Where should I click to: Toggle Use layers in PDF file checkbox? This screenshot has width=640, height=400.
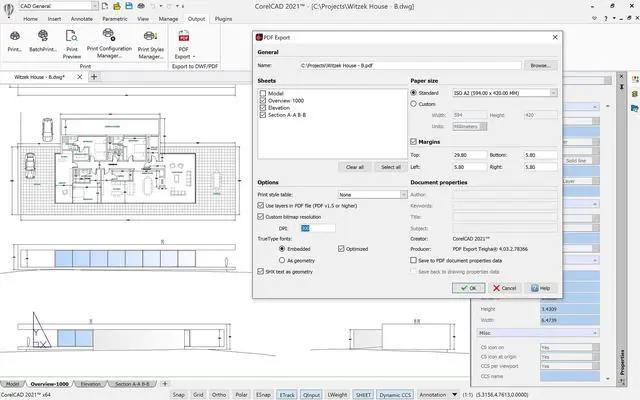click(260, 205)
